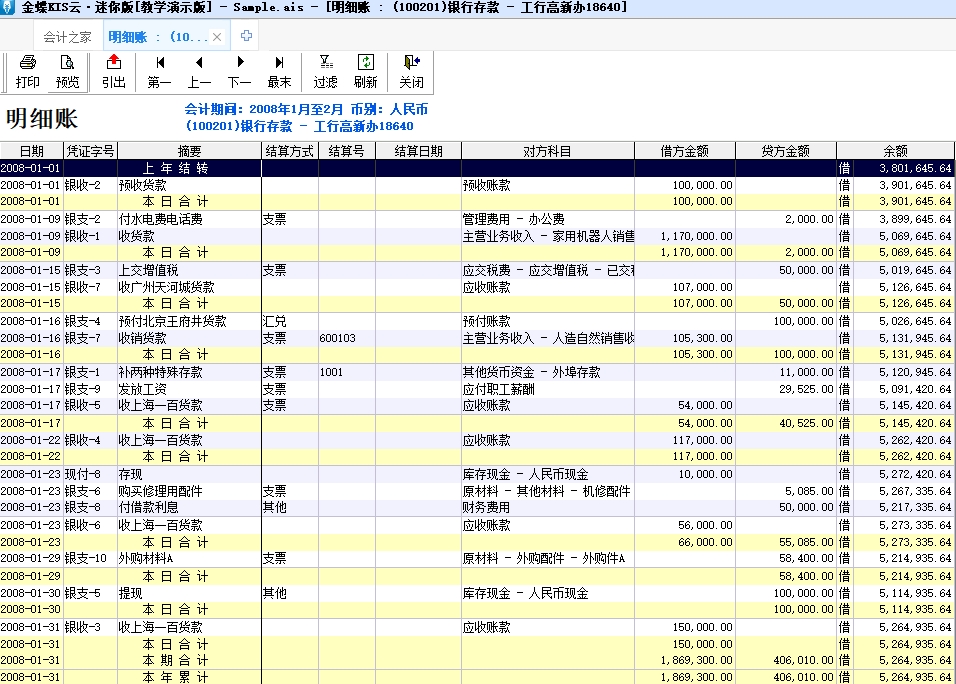This screenshot has height=684, width=956.
Task: Select the 上年结转 row
Action: pos(477,168)
